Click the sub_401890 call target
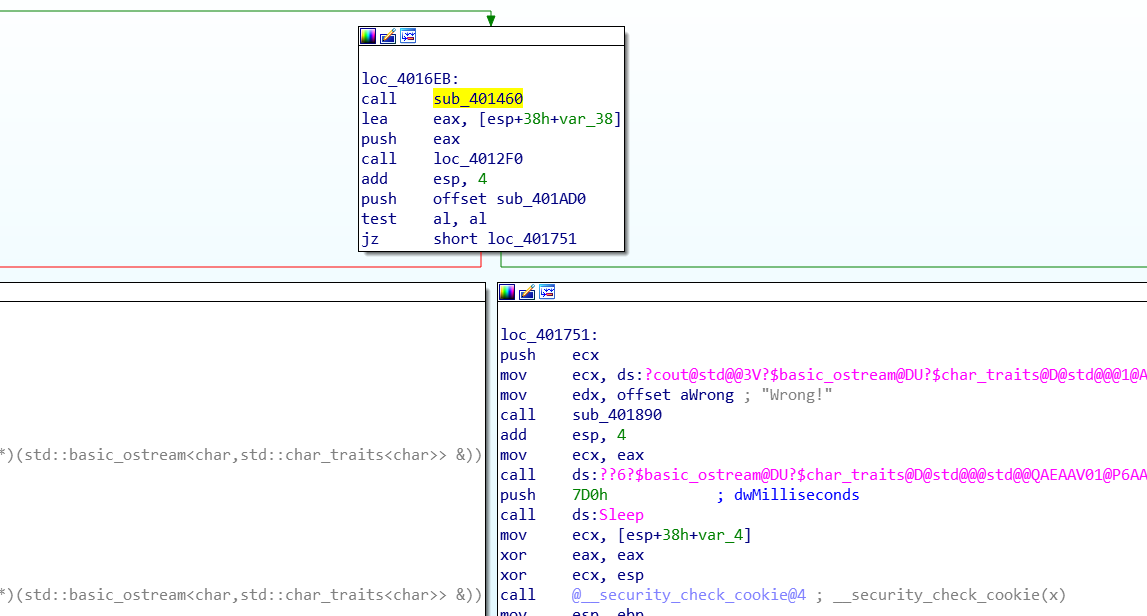The image size is (1147, 616). tap(617, 415)
